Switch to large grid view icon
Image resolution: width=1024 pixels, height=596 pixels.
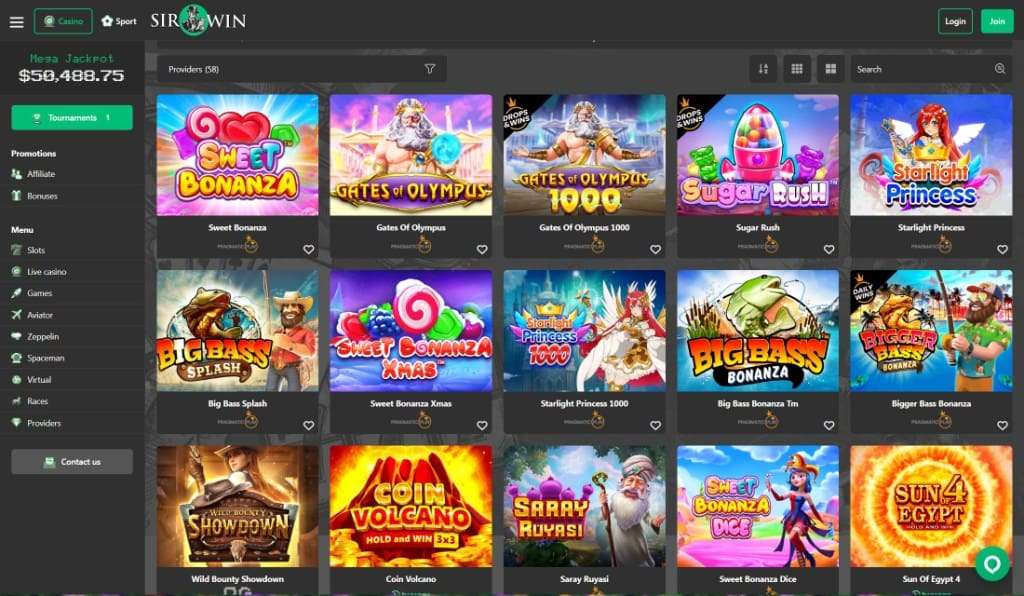(x=831, y=69)
